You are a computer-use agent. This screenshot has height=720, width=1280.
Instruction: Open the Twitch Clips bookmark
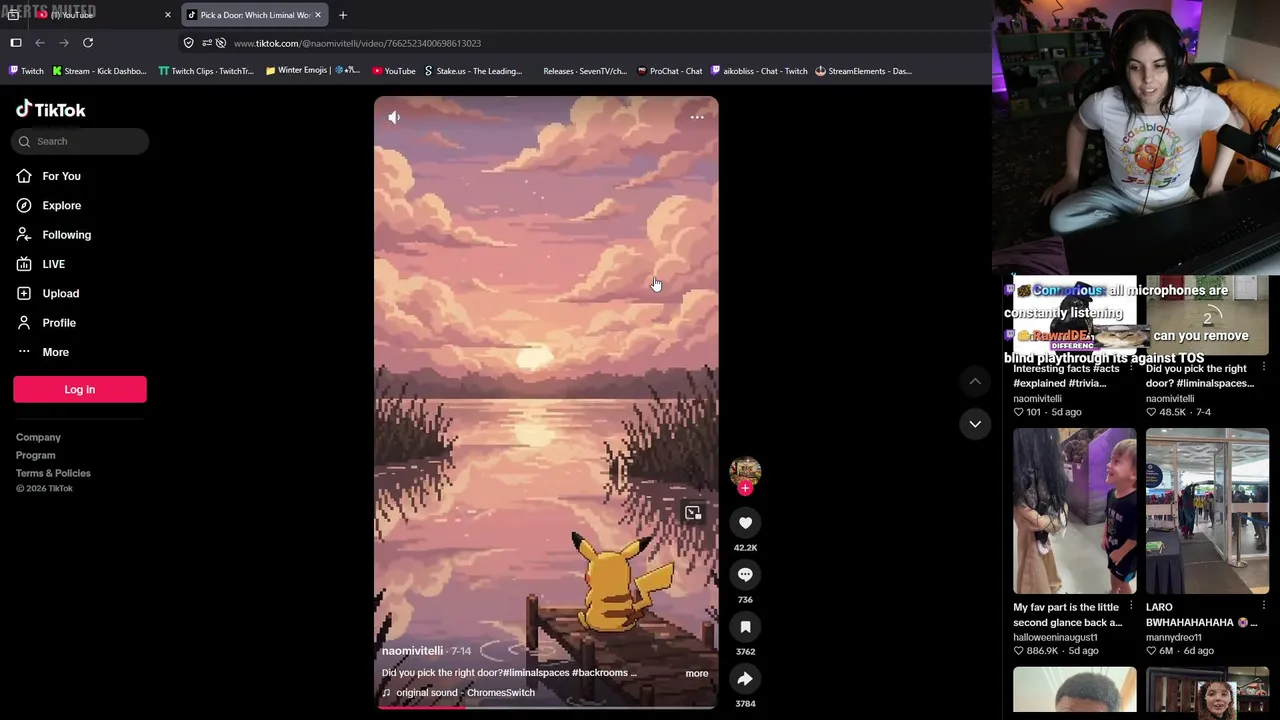[206, 71]
